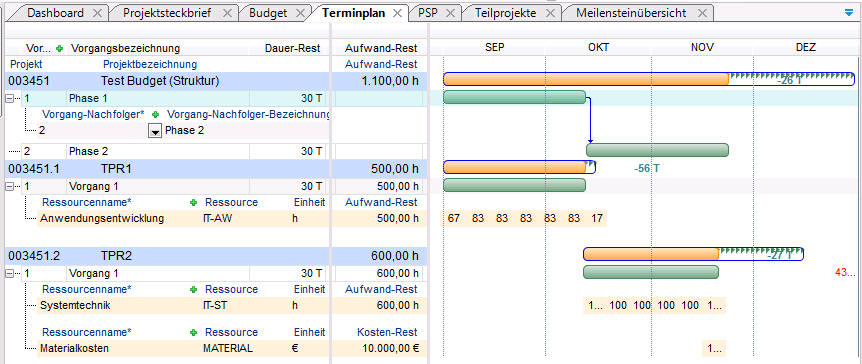862x364 pixels.
Task: Click Vorgangsbezeichnung column header
Action: coord(125,48)
